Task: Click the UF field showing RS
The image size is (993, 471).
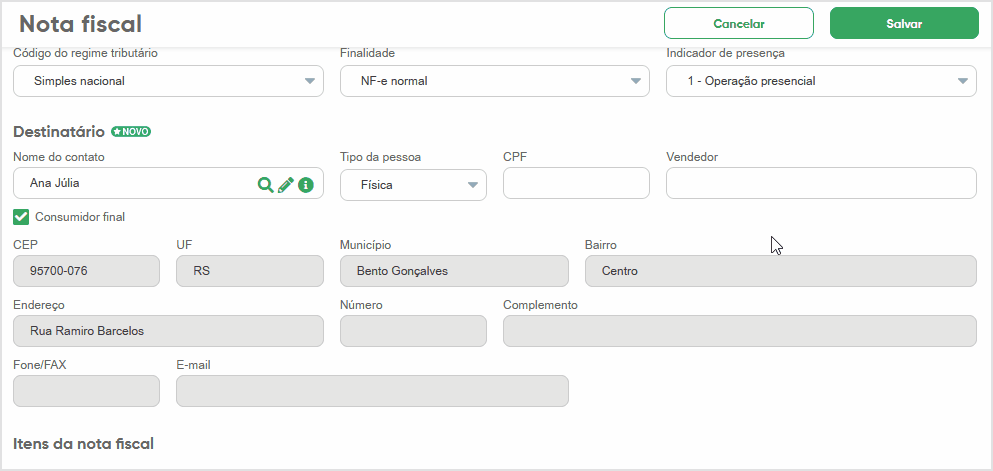Action: coord(250,271)
